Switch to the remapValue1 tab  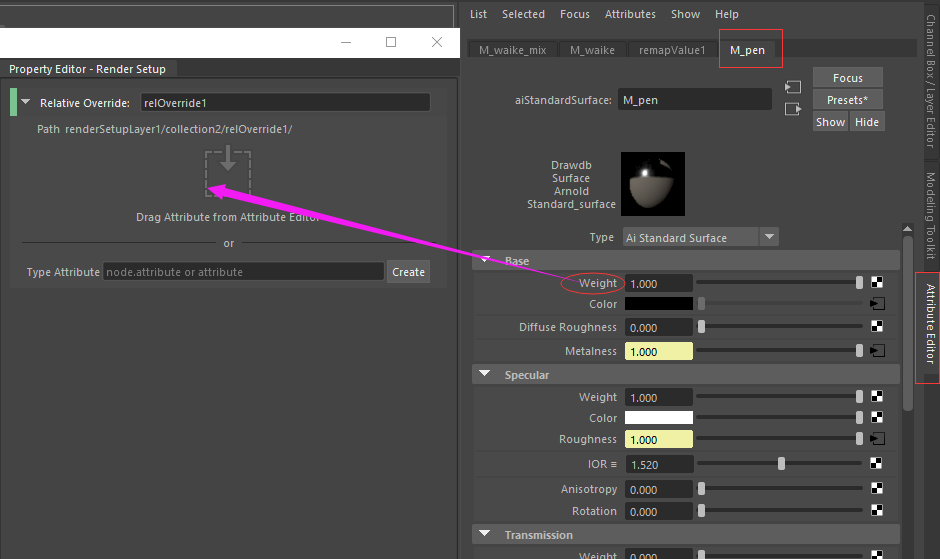point(674,50)
